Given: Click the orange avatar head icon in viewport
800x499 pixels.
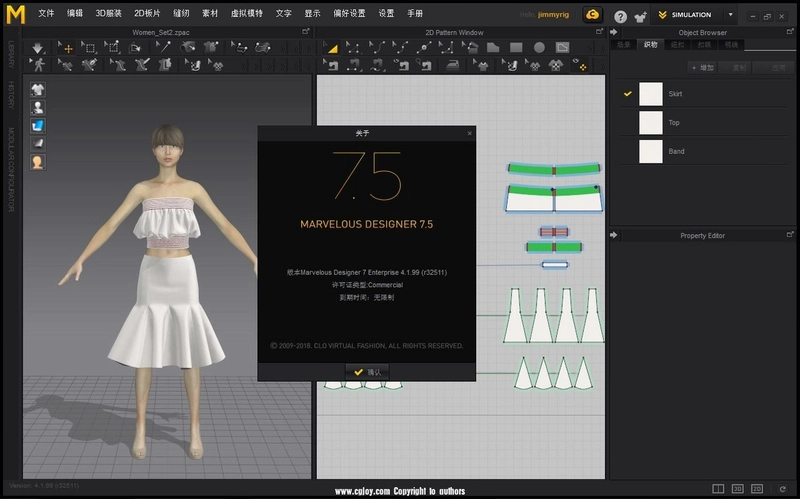Looking at the screenshot, I should 38,162.
